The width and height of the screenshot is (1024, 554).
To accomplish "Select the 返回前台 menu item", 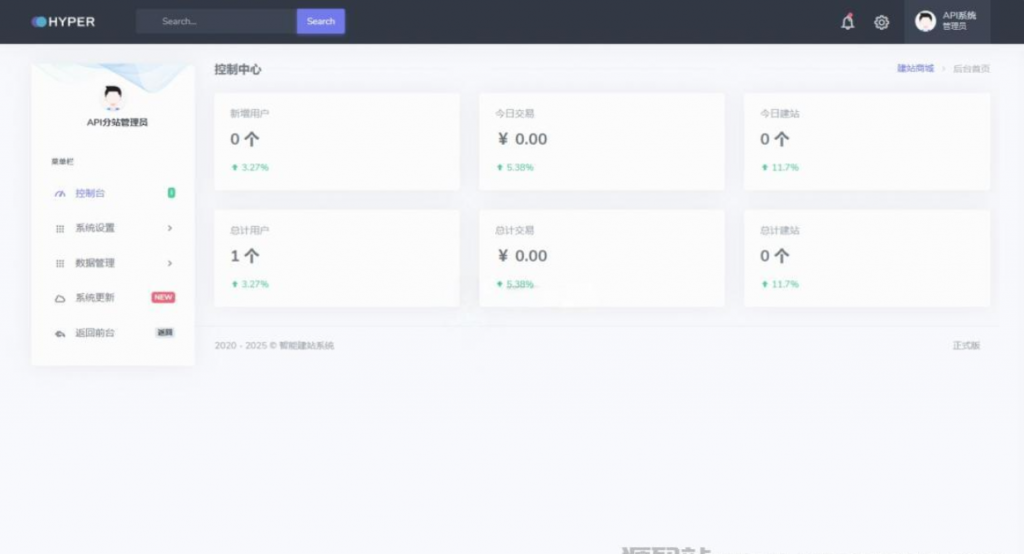I will pos(95,333).
